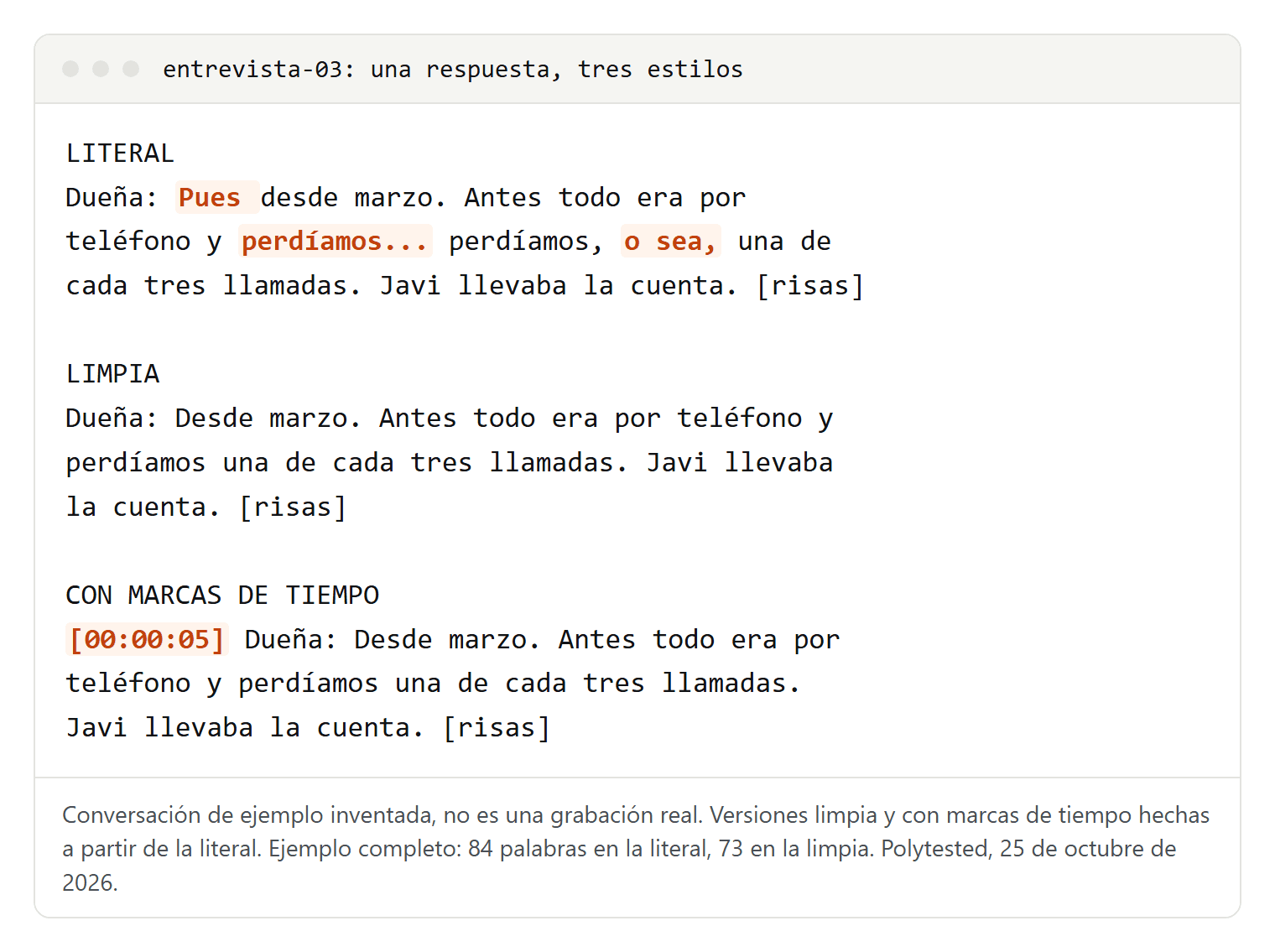This screenshot has width=1275, height=952.
Task: Click 'Dueña:' speaker label in the LIMPIA section
Action: tap(112, 419)
